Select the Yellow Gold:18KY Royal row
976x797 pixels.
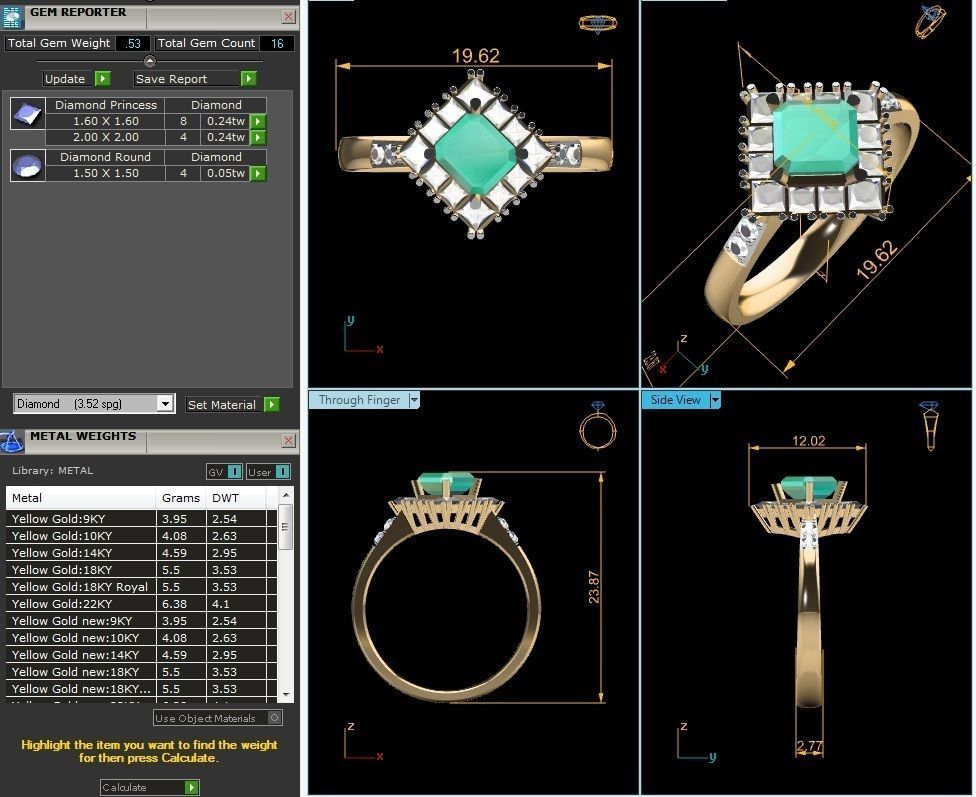point(141,587)
